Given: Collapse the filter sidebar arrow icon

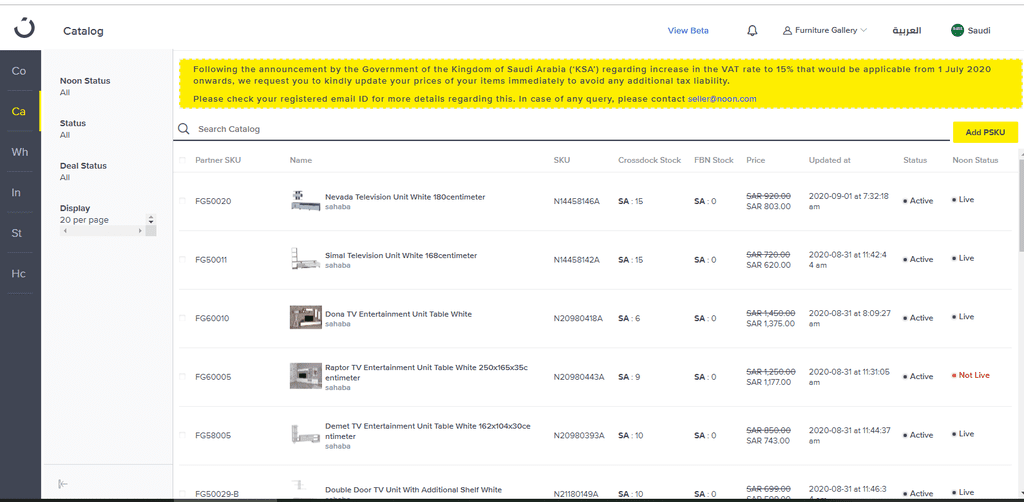Looking at the screenshot, I should (x=63, y=484).
